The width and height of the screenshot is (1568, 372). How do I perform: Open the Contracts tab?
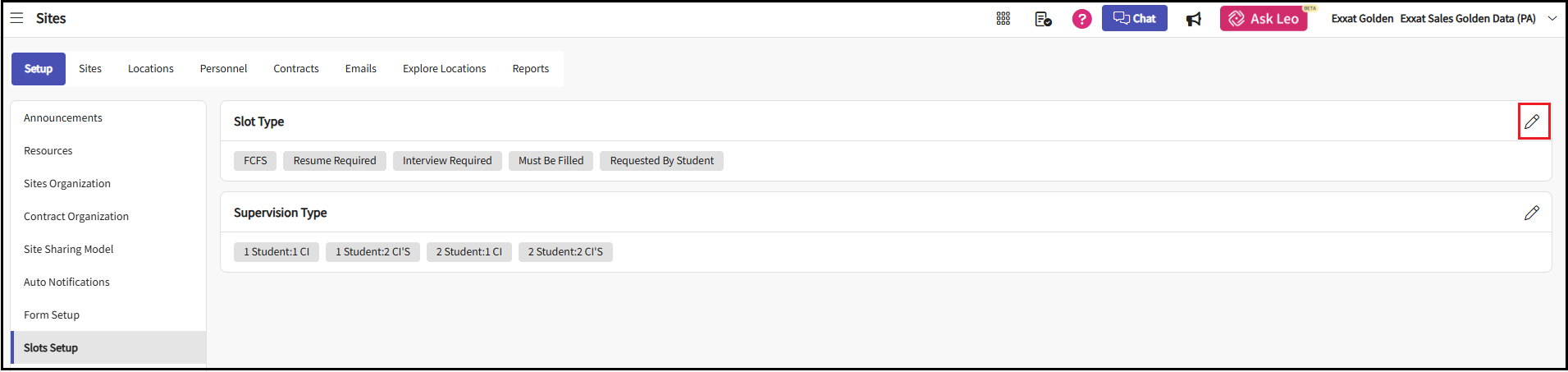(296, 69)
